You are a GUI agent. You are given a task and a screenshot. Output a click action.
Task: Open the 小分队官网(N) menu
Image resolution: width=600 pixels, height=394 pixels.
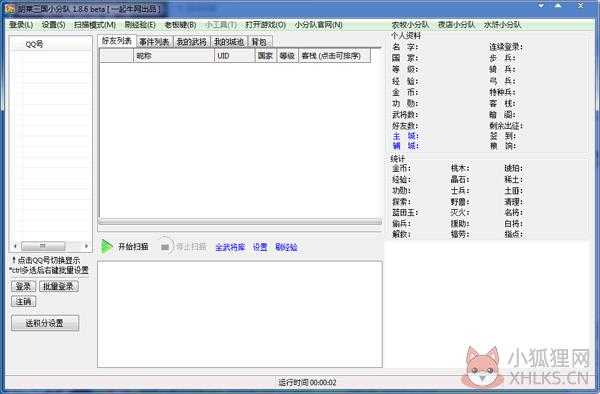[x=318, y=25]
